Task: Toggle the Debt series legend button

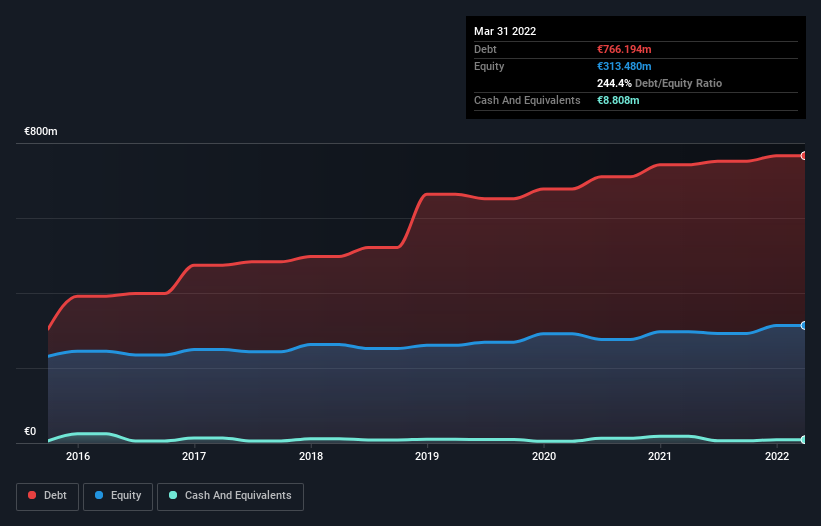Action: (48, 496)
